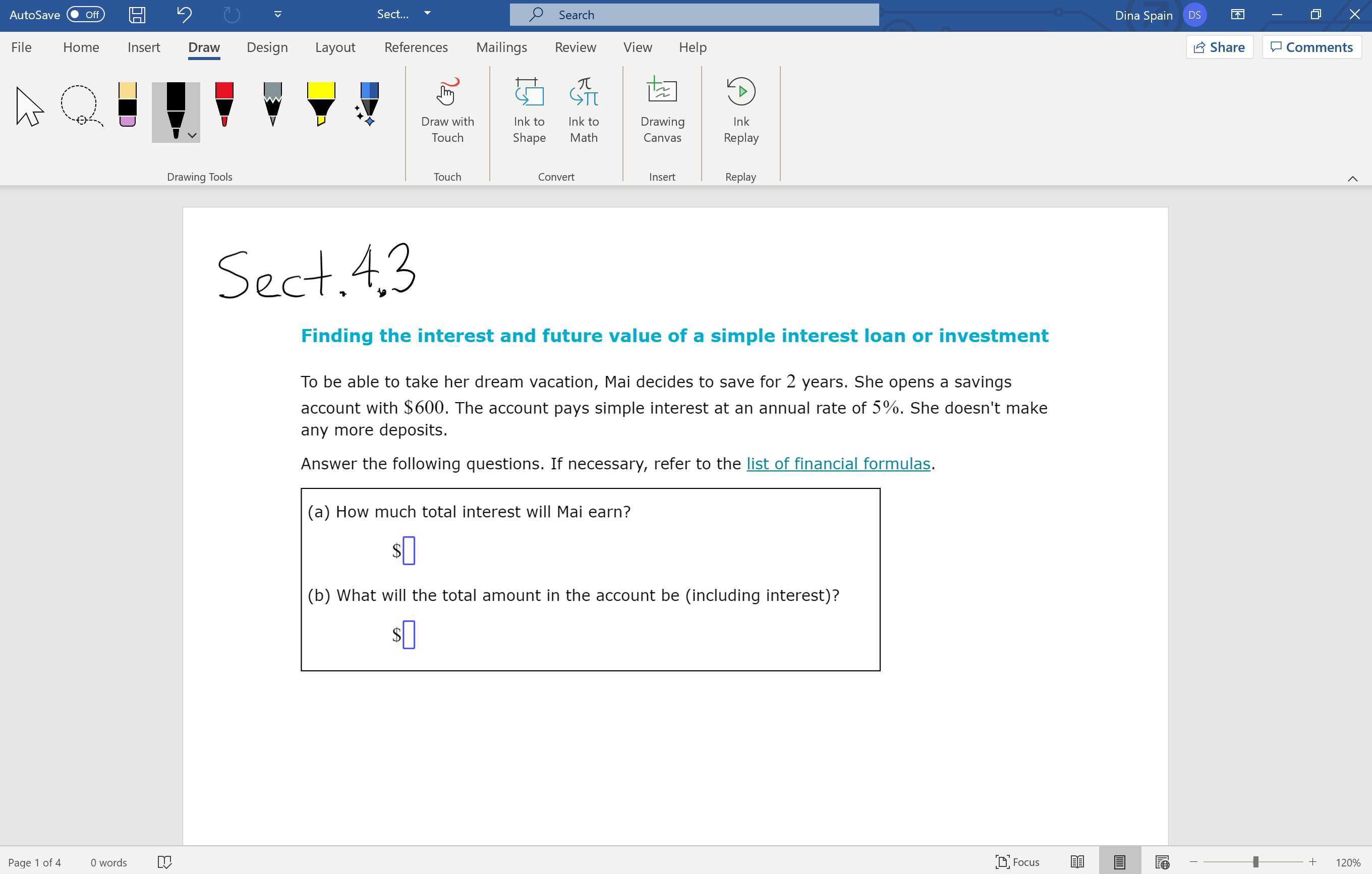Viewport: 1372px width, 874px height.
Task: Toggle Draw with Touch mode
Action: pos(447,110)
